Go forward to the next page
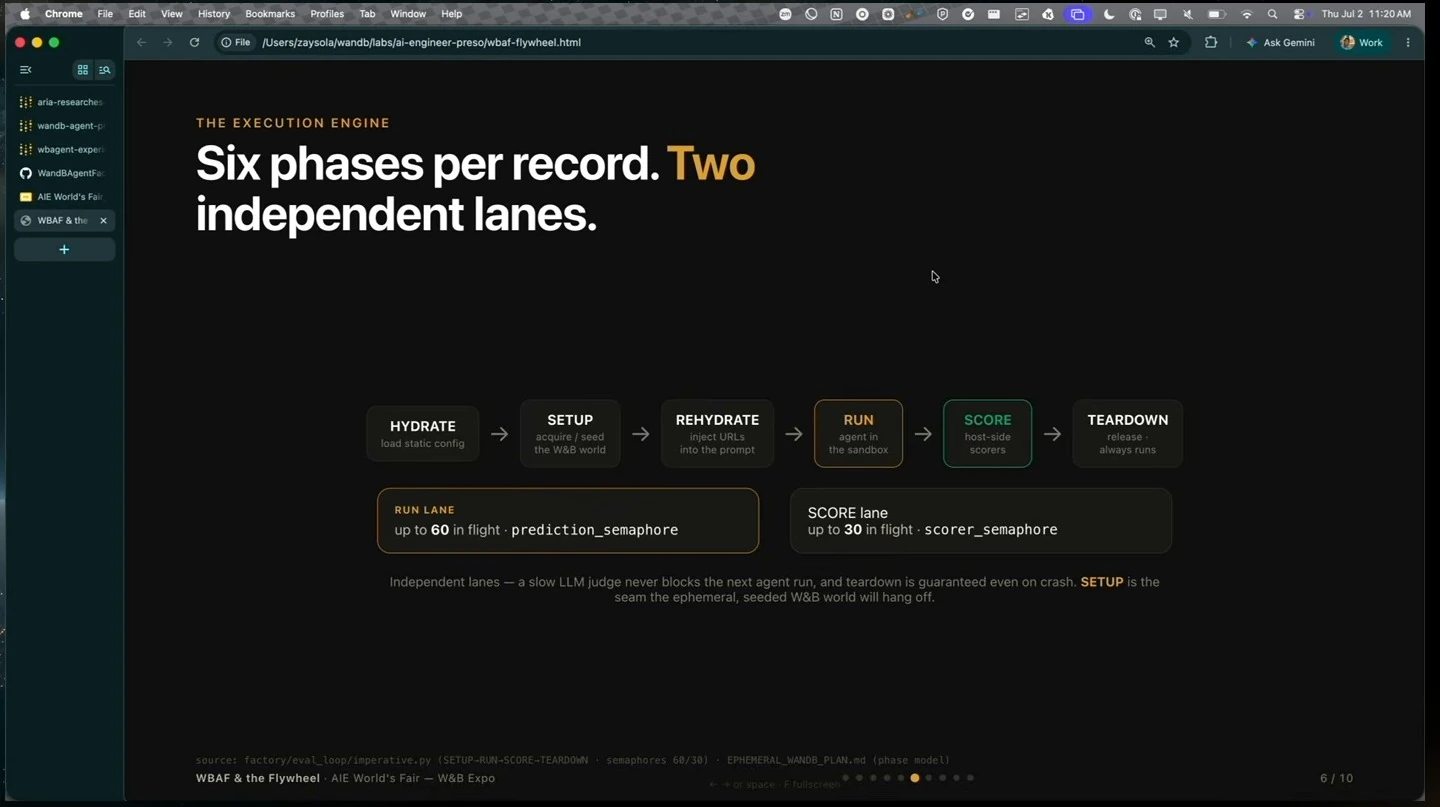Screen dimensions: 1440x807 pos(167,43)
